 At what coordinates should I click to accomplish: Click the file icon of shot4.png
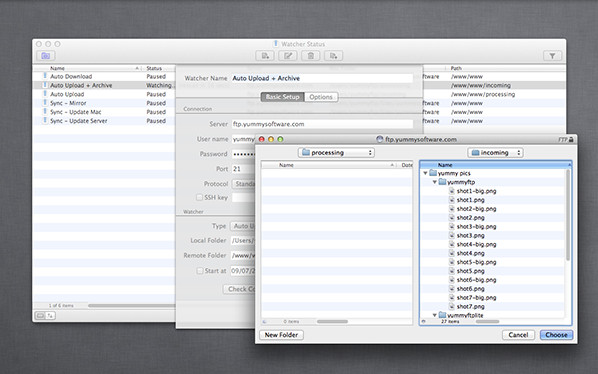(452, 253)
